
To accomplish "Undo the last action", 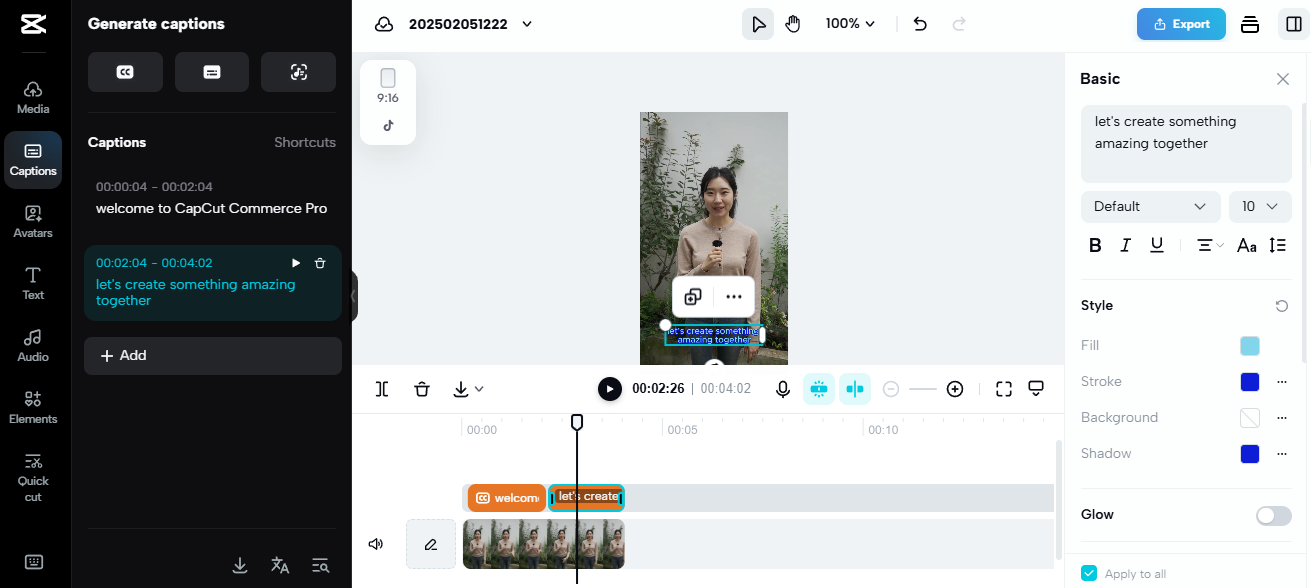I will tap(920, 24).
